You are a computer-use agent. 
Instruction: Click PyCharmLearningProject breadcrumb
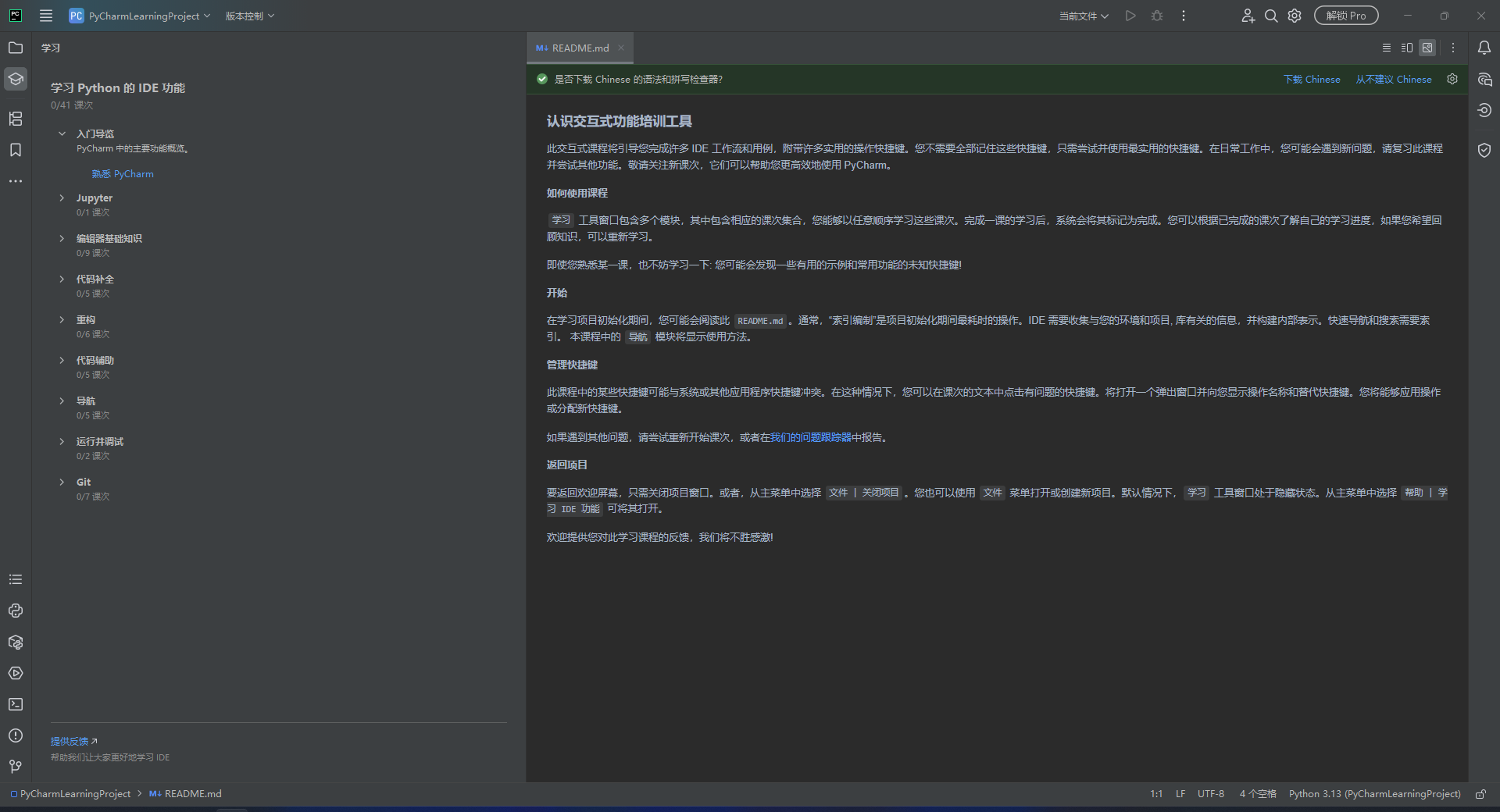(x=70, y=794)
